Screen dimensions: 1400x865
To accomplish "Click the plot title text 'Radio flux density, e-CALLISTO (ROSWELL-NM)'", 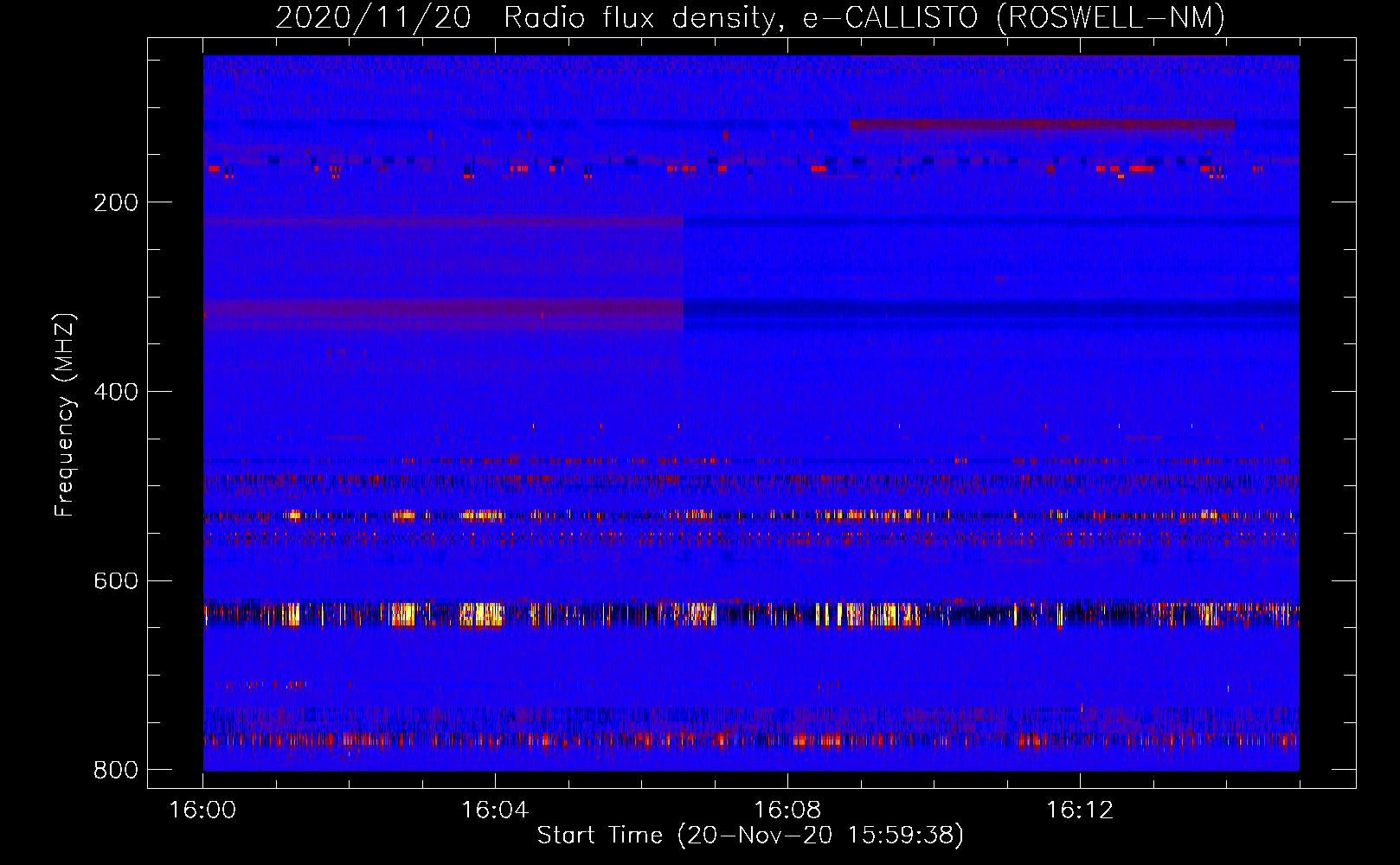I will [x=864, y=18].
